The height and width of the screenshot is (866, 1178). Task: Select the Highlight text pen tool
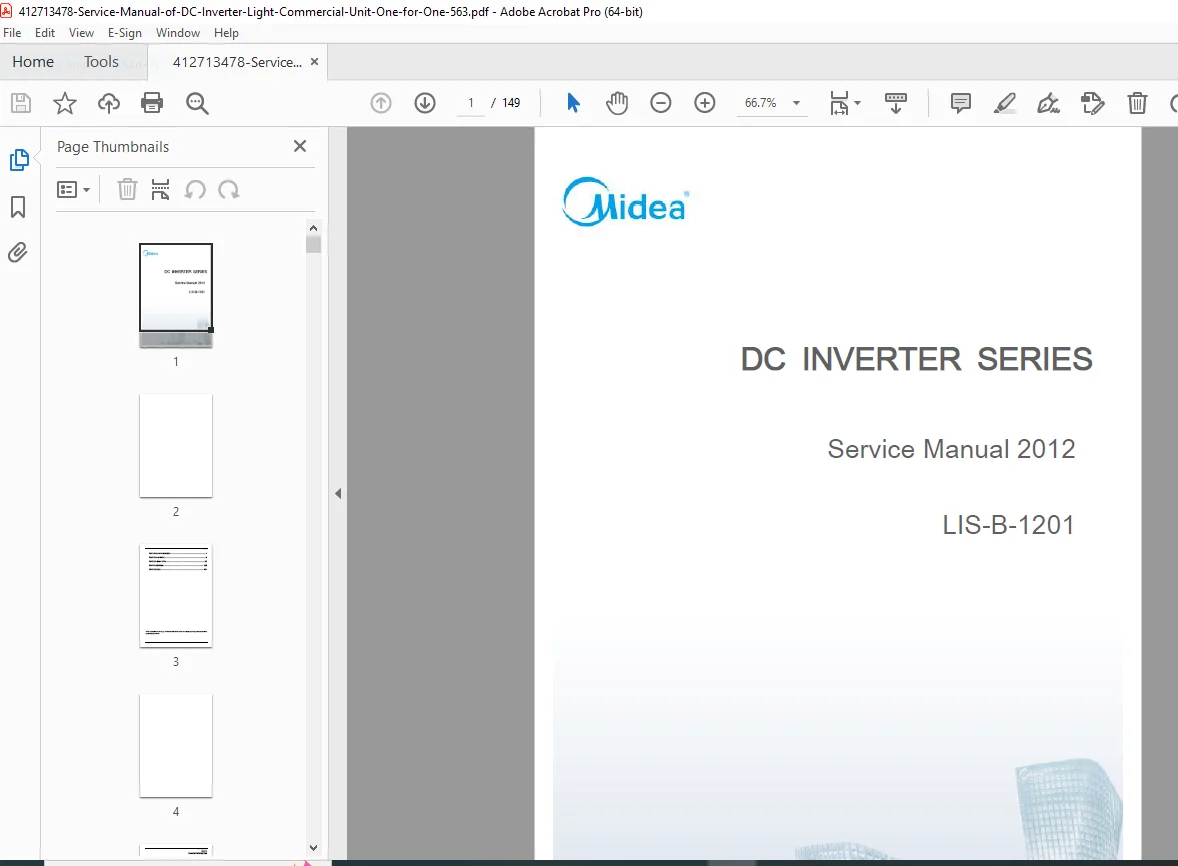tap(1004, 103)
